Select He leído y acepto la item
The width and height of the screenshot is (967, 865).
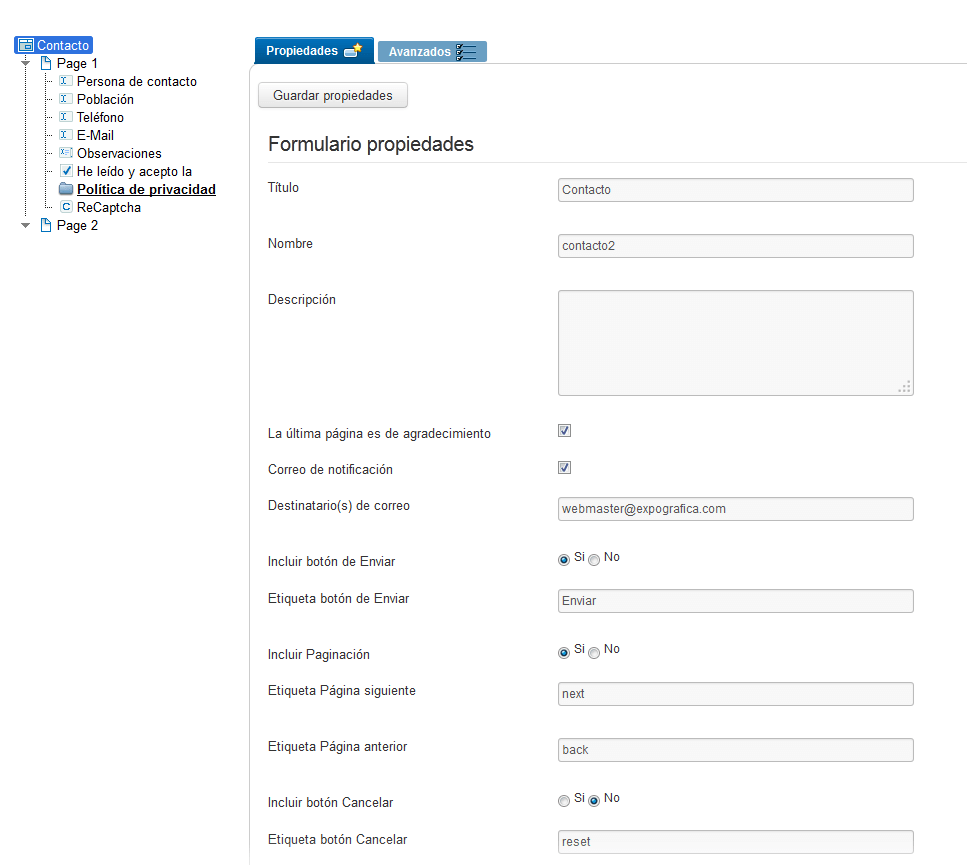[x=134, y=171]
